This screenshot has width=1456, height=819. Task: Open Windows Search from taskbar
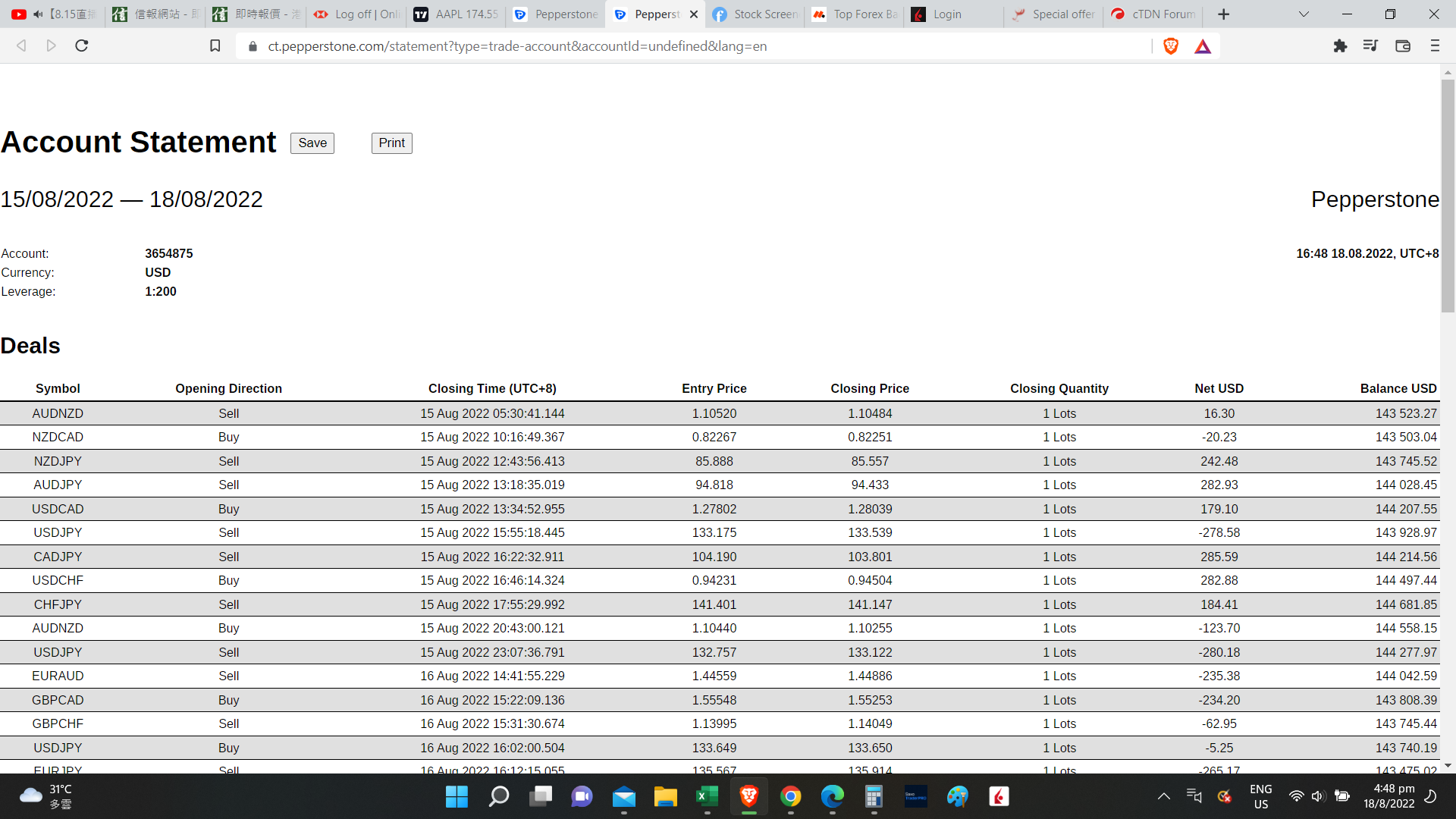click(x=498, y=796)
